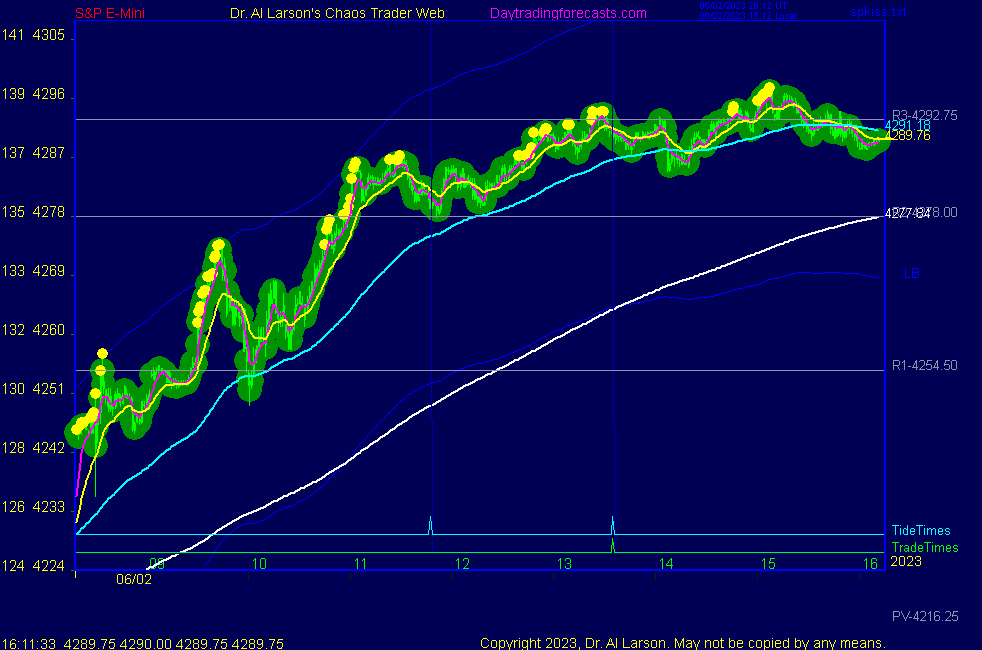982x650 pixels.
Task: Click the TideTimes legend label
Action: point(921,530)
